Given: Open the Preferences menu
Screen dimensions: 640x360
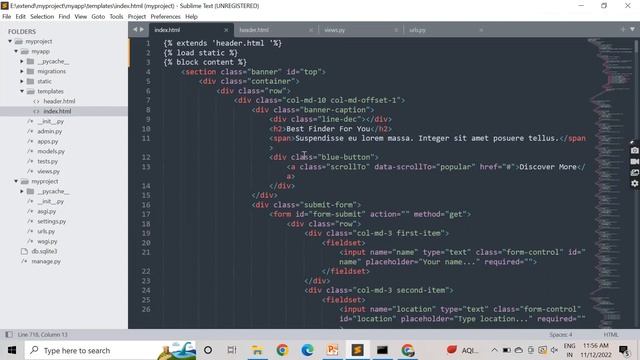Looking at the screenshot, I should coord(165,17).
